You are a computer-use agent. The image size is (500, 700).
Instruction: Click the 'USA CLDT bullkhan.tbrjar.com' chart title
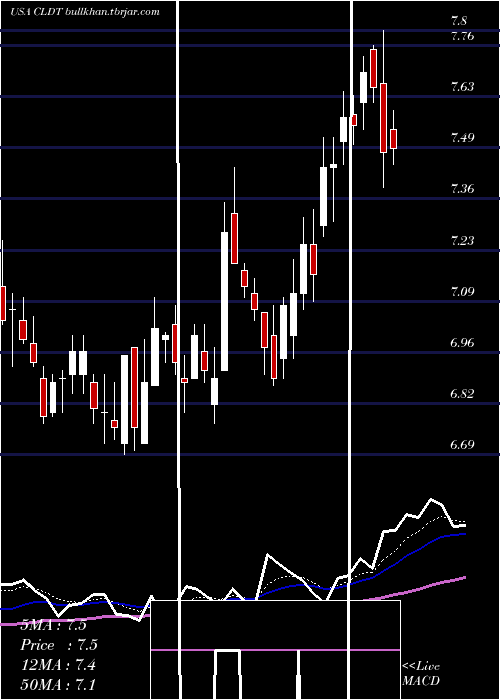pos(84,12)
